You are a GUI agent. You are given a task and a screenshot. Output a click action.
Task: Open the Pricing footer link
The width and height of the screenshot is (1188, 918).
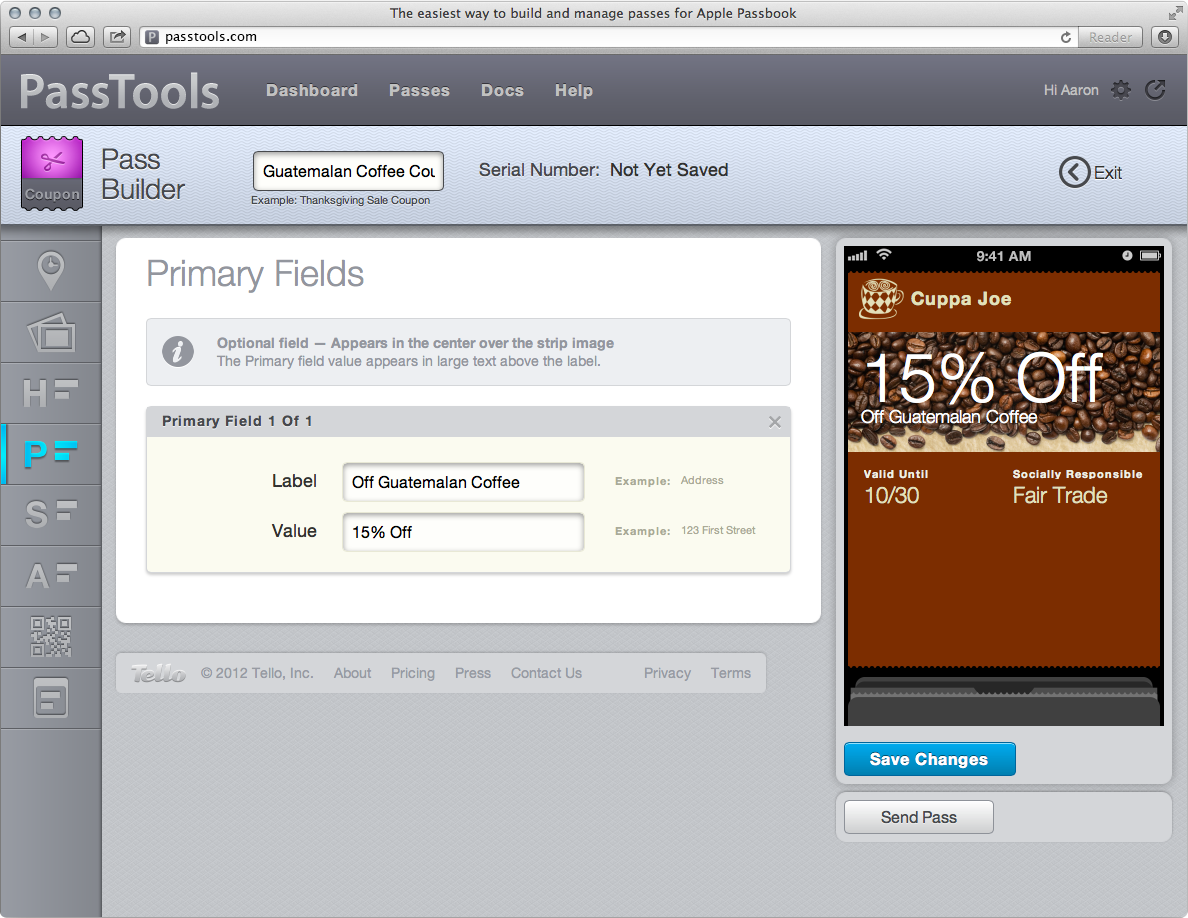coord(413,673)
